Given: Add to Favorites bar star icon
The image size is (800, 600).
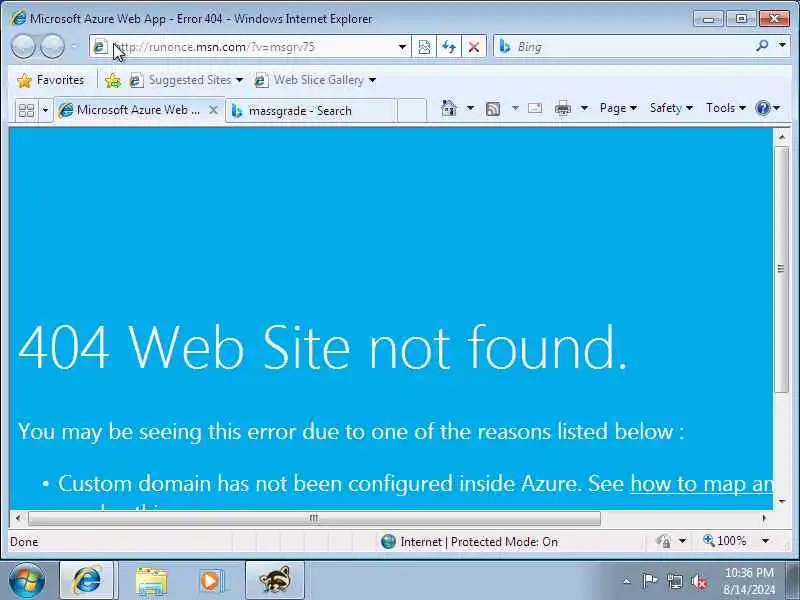Looking at the screenshot, I should pyautogui.click(x=113, y=80).
